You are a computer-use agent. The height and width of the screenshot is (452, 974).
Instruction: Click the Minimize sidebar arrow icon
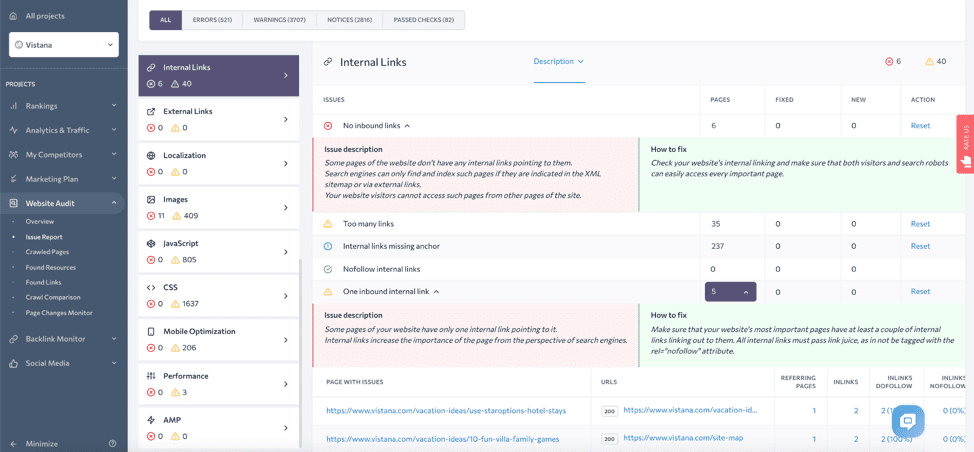coord(13,444)
